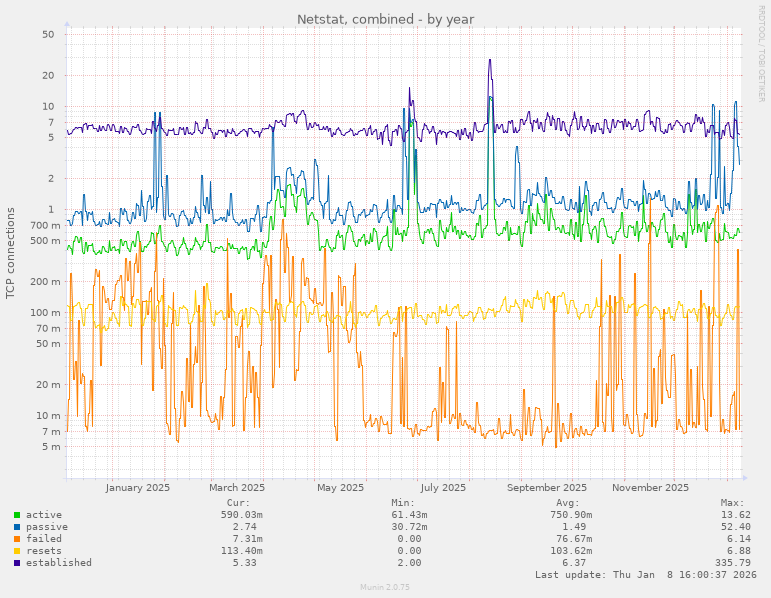
Task: Click established minimum value 2.00
Action: pos(409,563)
